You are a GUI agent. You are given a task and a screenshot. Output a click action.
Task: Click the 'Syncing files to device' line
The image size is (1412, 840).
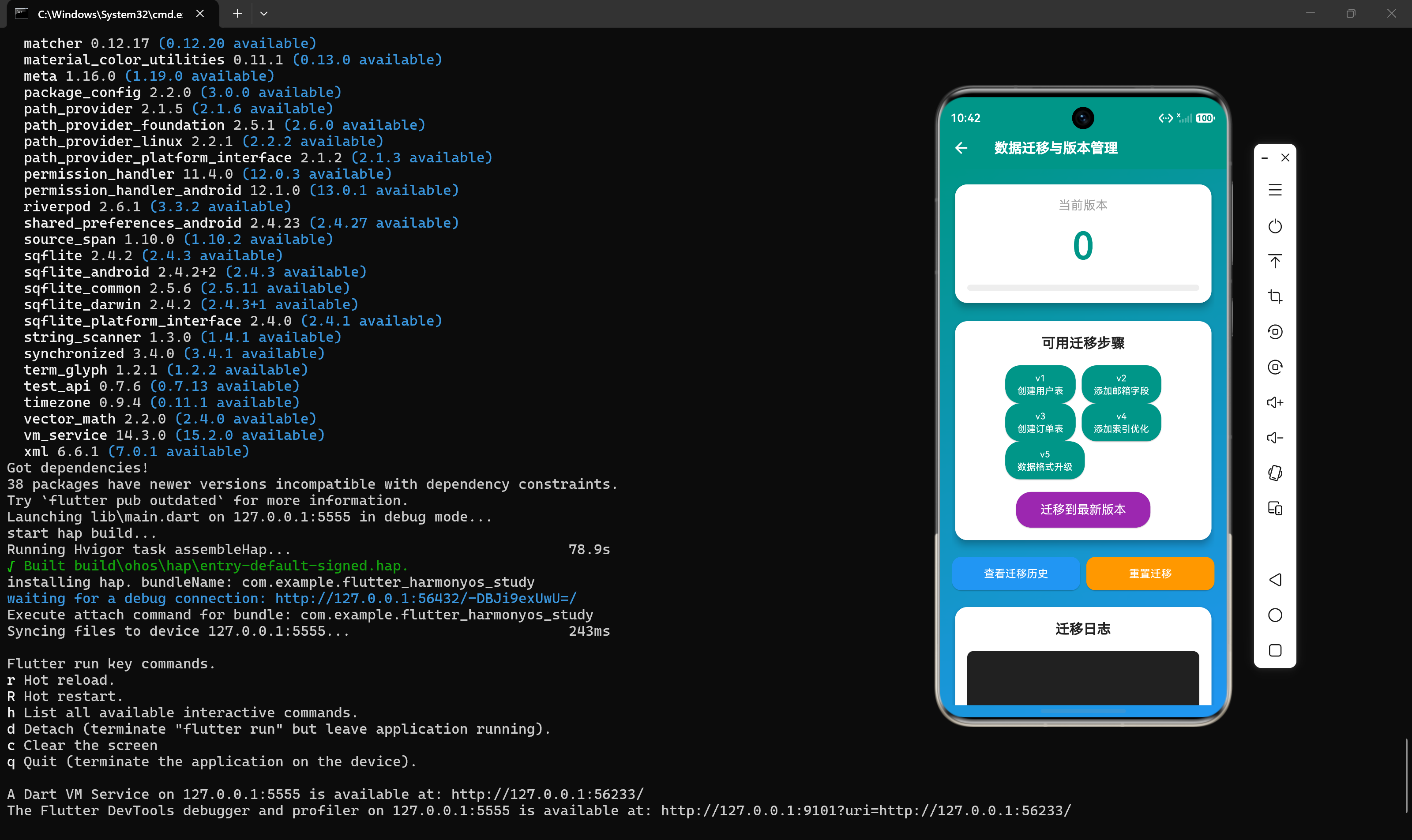tap(308, 630)
